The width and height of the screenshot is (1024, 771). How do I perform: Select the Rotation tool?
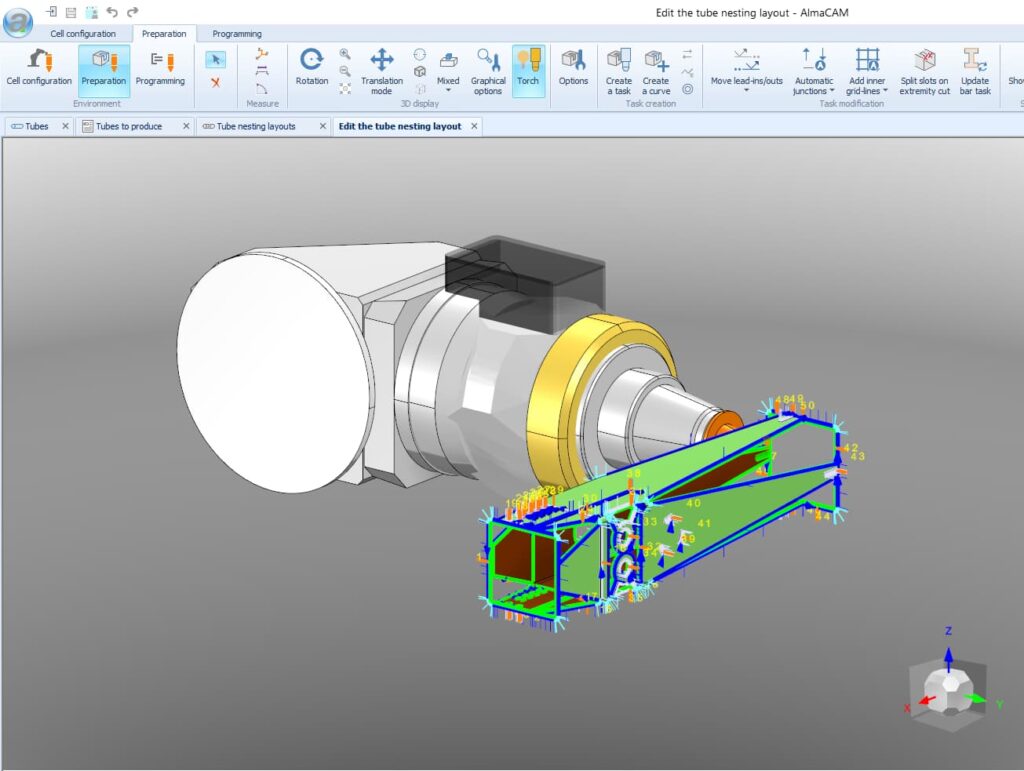(311, 72)
